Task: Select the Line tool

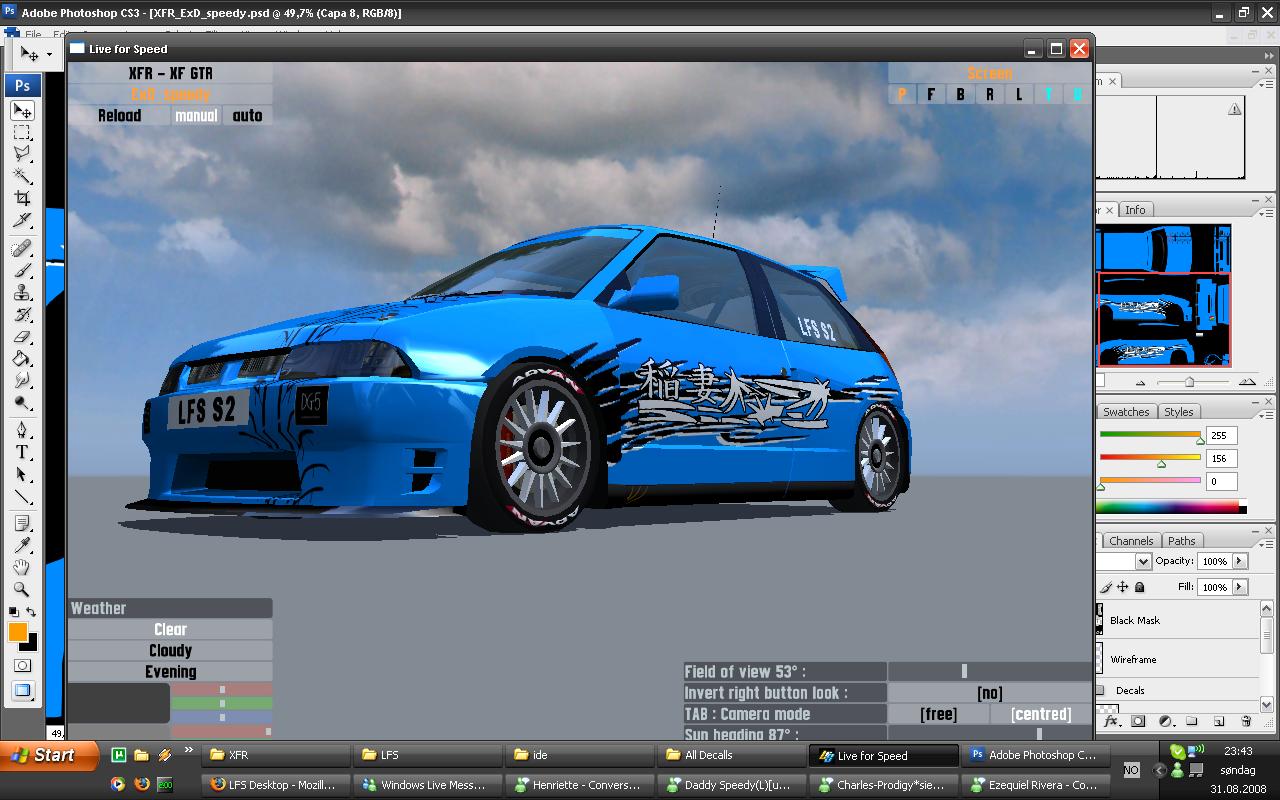Action: tap(22, 496)
